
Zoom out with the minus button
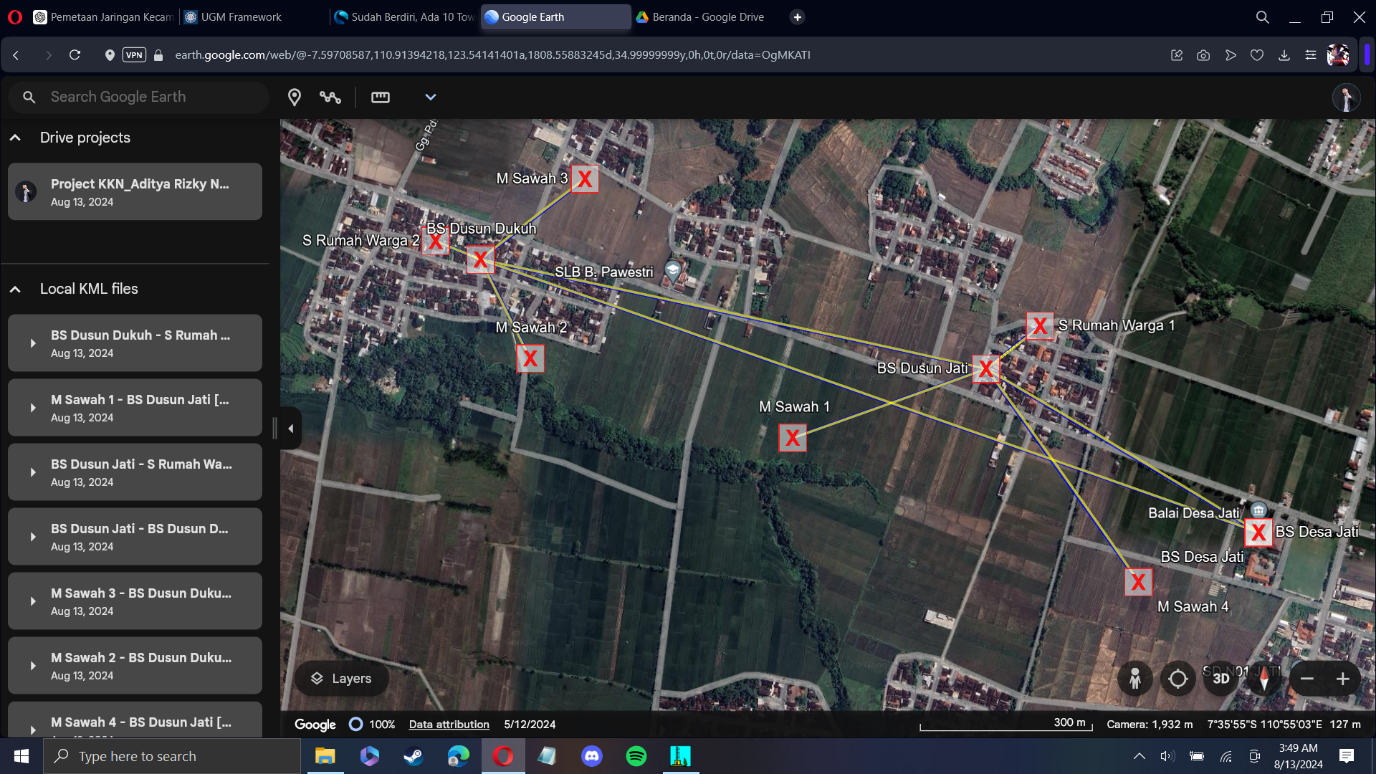[x=1307, y=679]
